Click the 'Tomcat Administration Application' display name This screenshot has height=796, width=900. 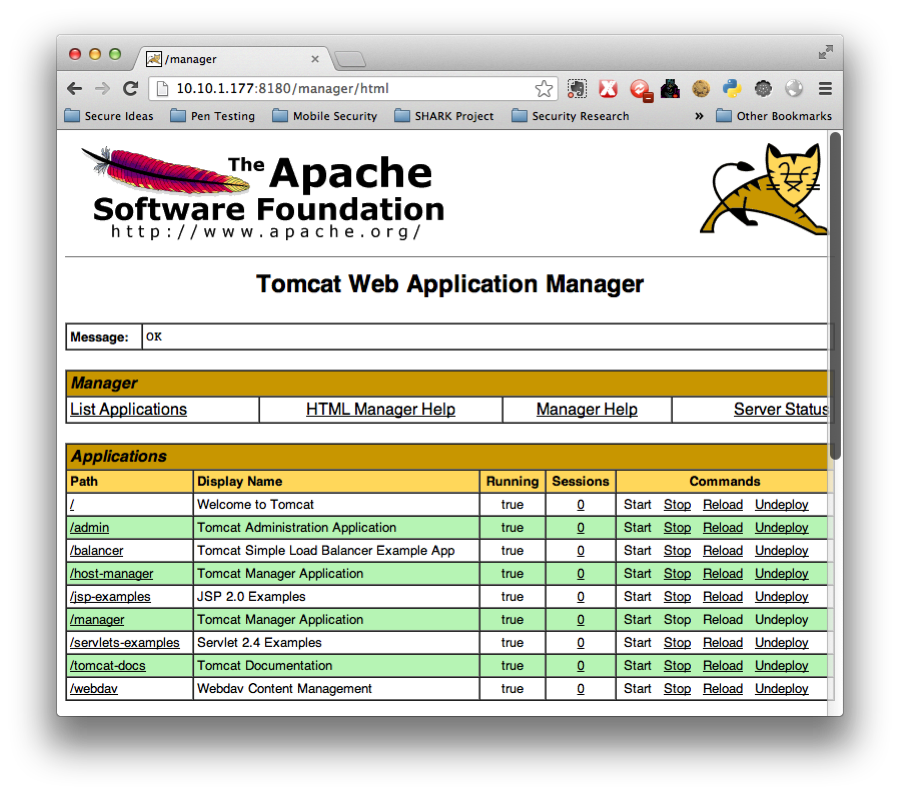coord(297,527)
